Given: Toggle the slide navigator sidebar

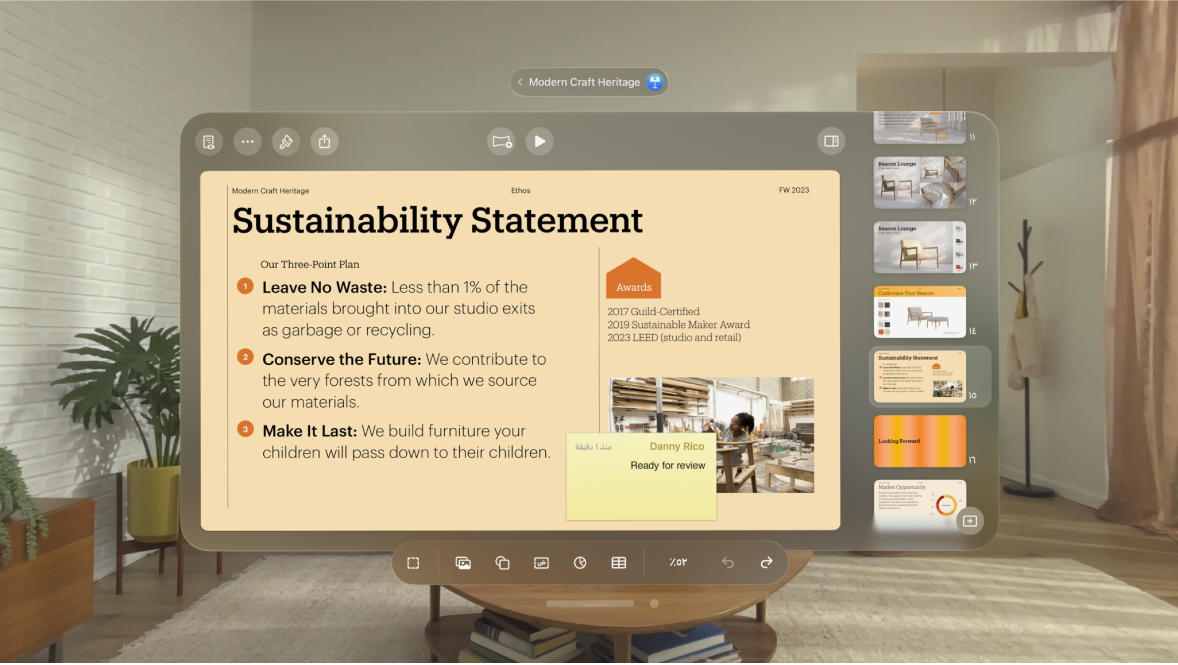Looking at the screenshot, I should 830,142.
